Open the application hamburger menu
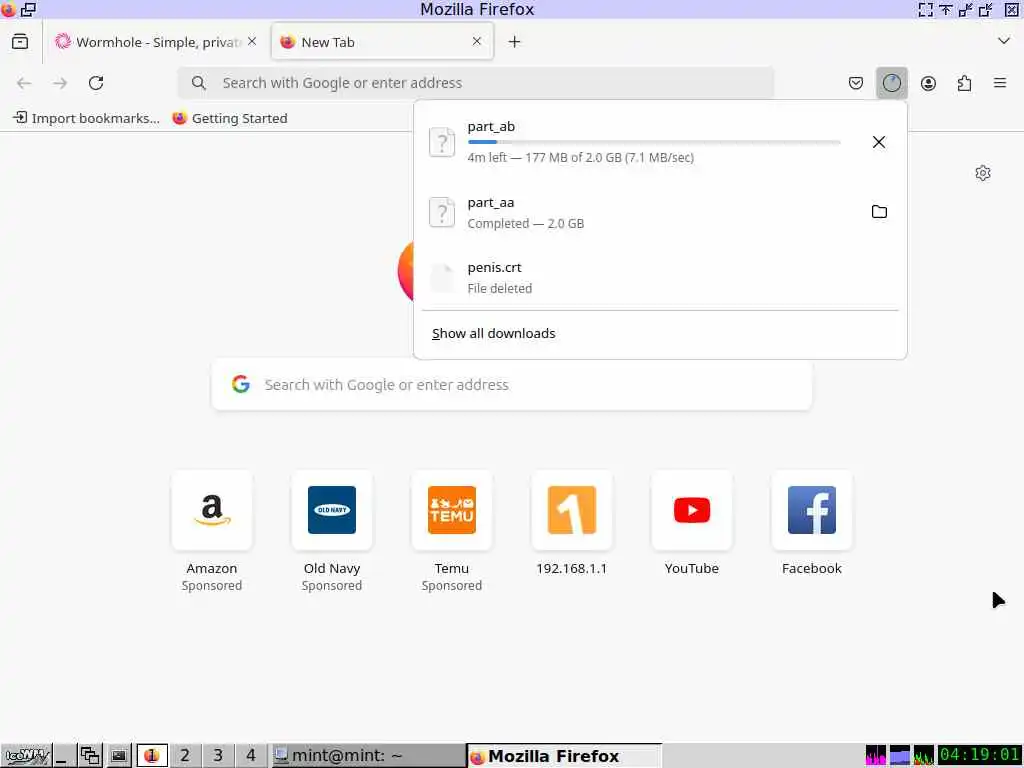This screenshot has width=1024, height=768. click(x=1000, y=83)
